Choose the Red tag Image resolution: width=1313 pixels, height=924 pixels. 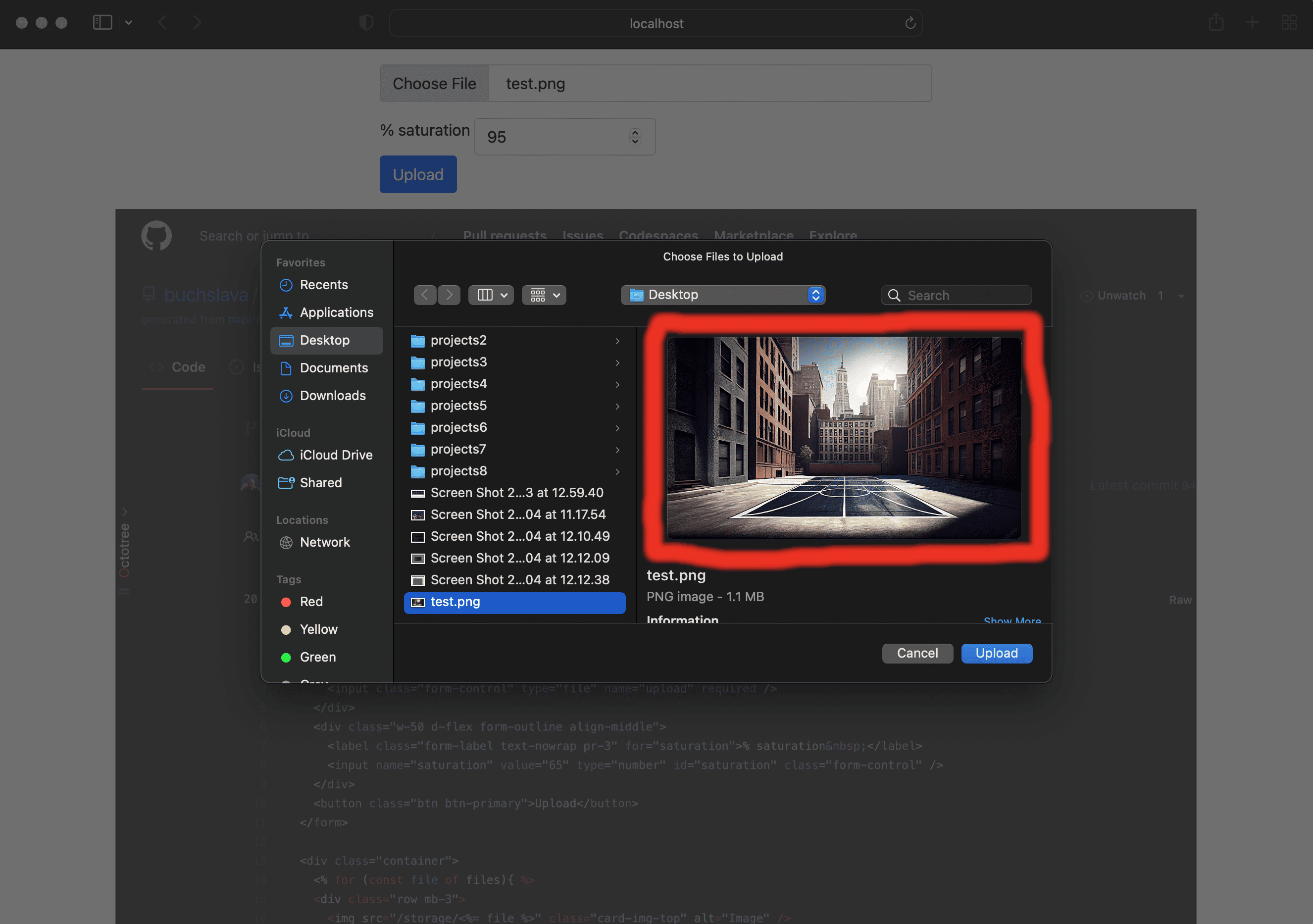tap(311, 602)
